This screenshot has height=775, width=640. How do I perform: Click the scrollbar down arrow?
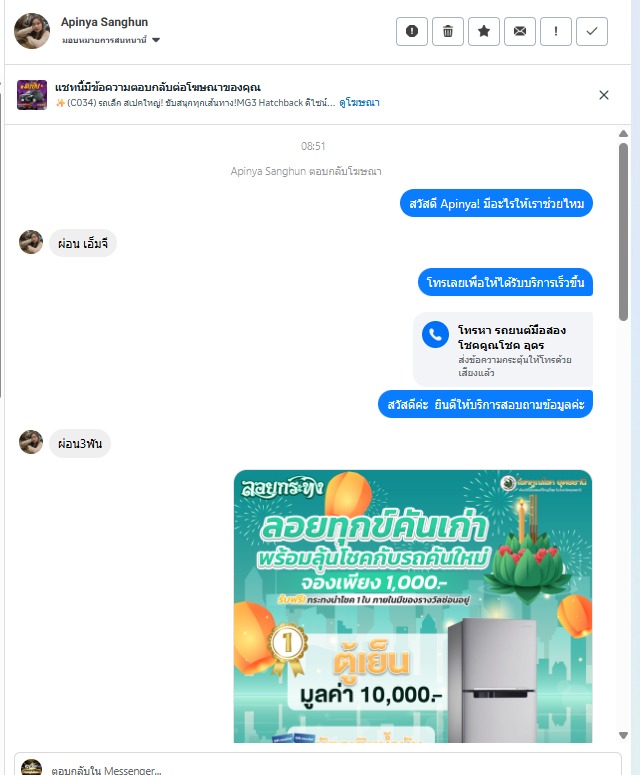624,735
